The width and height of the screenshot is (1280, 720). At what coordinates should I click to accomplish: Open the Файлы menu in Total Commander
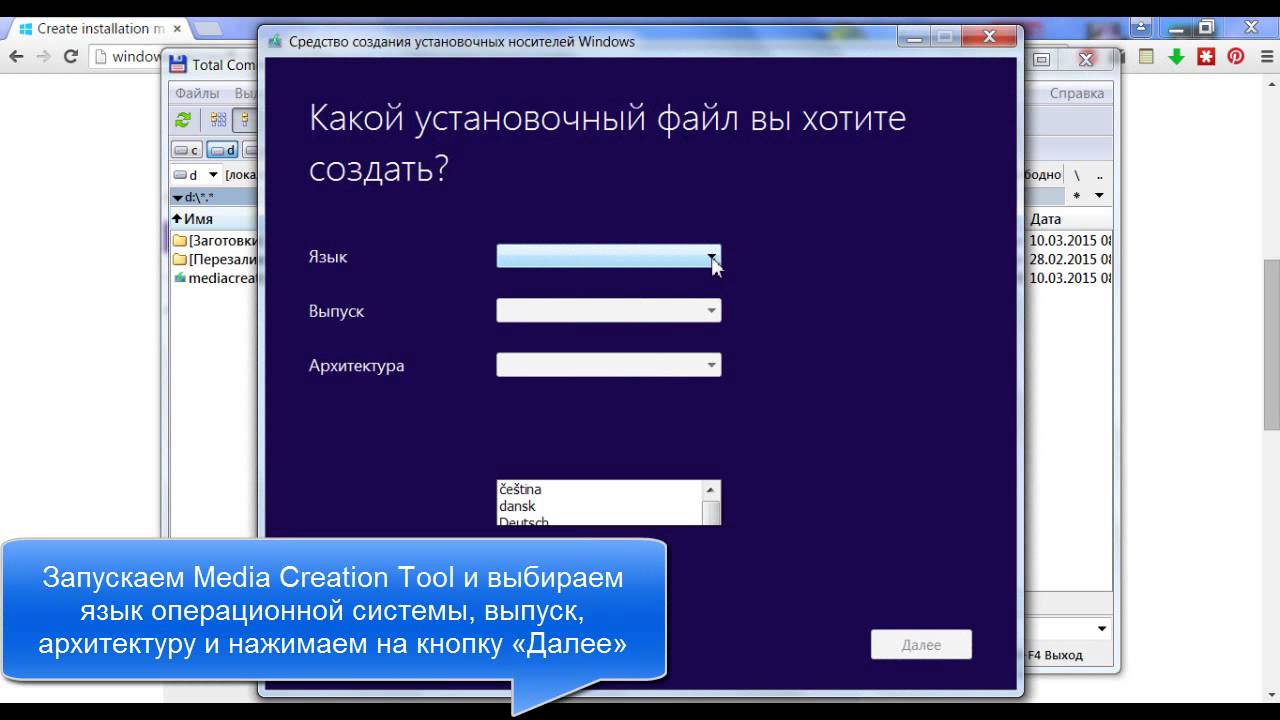[x=197, y=93]
